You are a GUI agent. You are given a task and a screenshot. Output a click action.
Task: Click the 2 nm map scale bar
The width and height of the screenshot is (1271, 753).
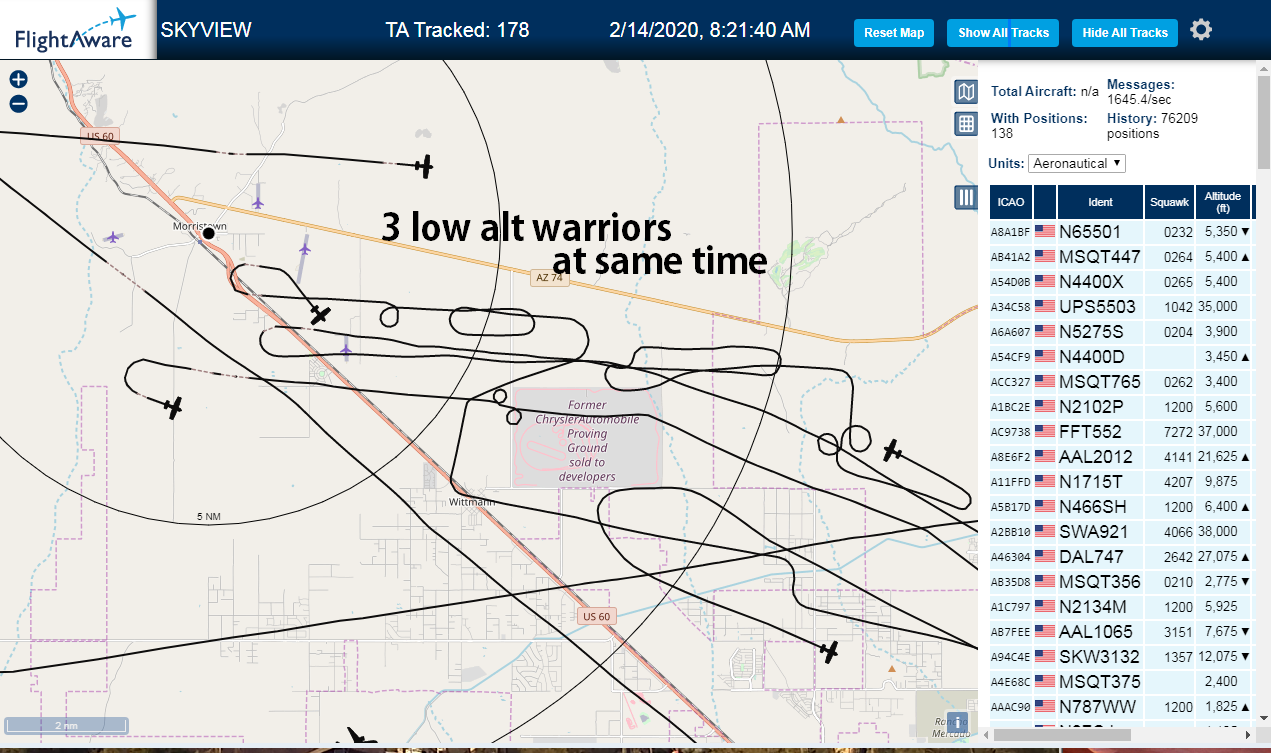click(66, 725)
